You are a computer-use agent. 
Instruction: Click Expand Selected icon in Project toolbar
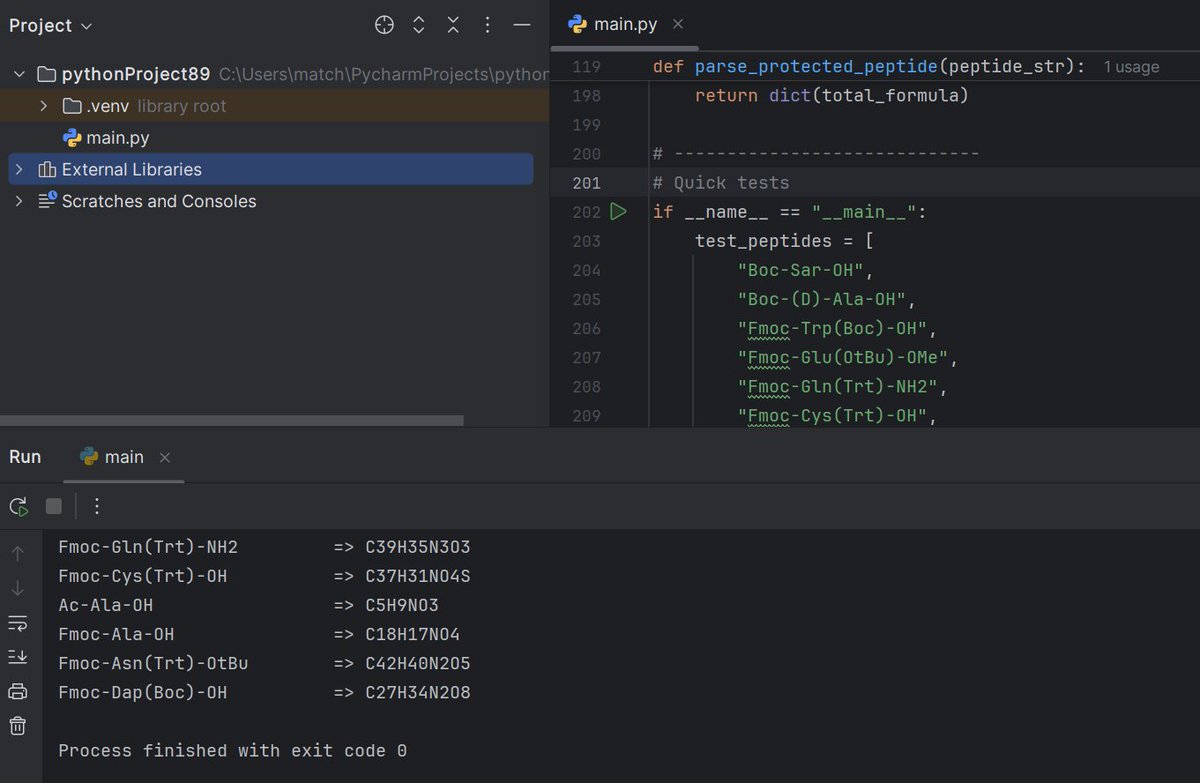pos(419,25)
